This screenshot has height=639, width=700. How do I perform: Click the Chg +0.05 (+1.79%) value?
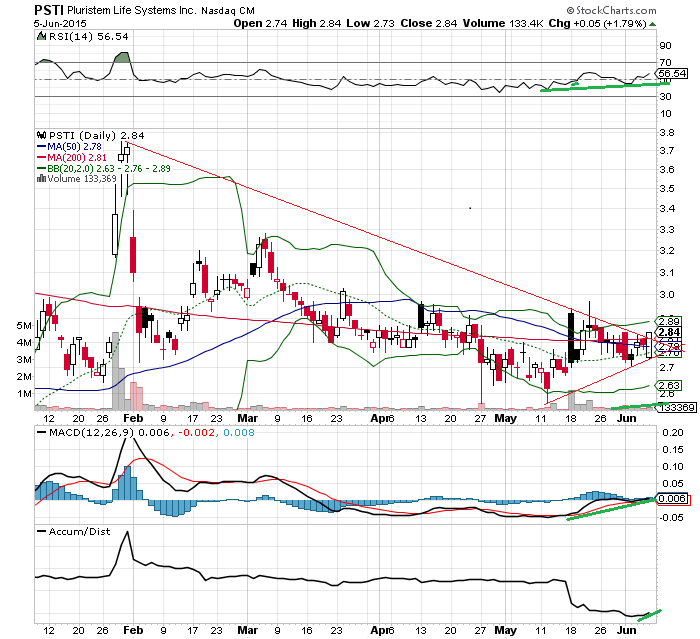pos(597,23)
